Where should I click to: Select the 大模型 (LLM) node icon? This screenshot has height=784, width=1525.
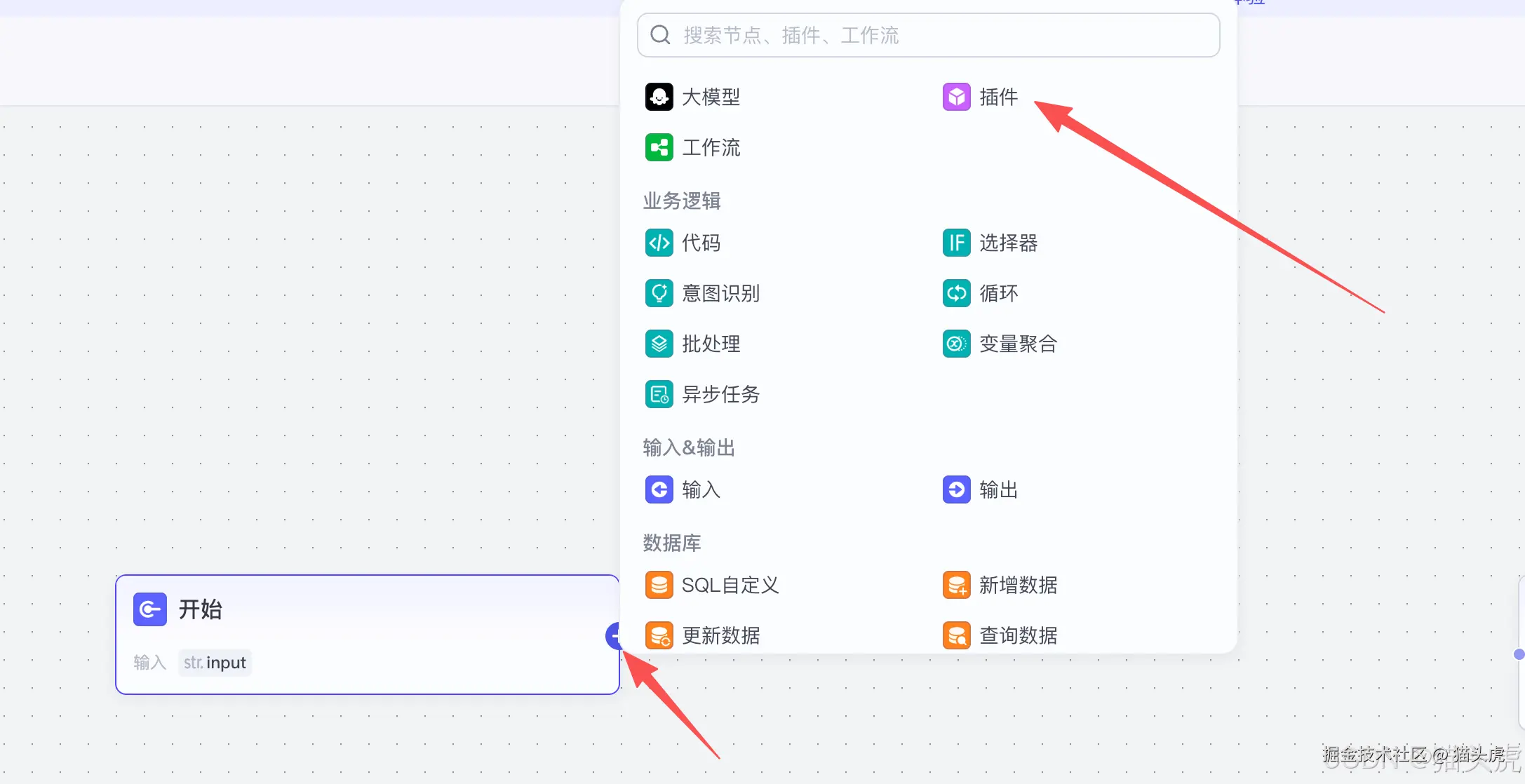[x=658, y=96]
